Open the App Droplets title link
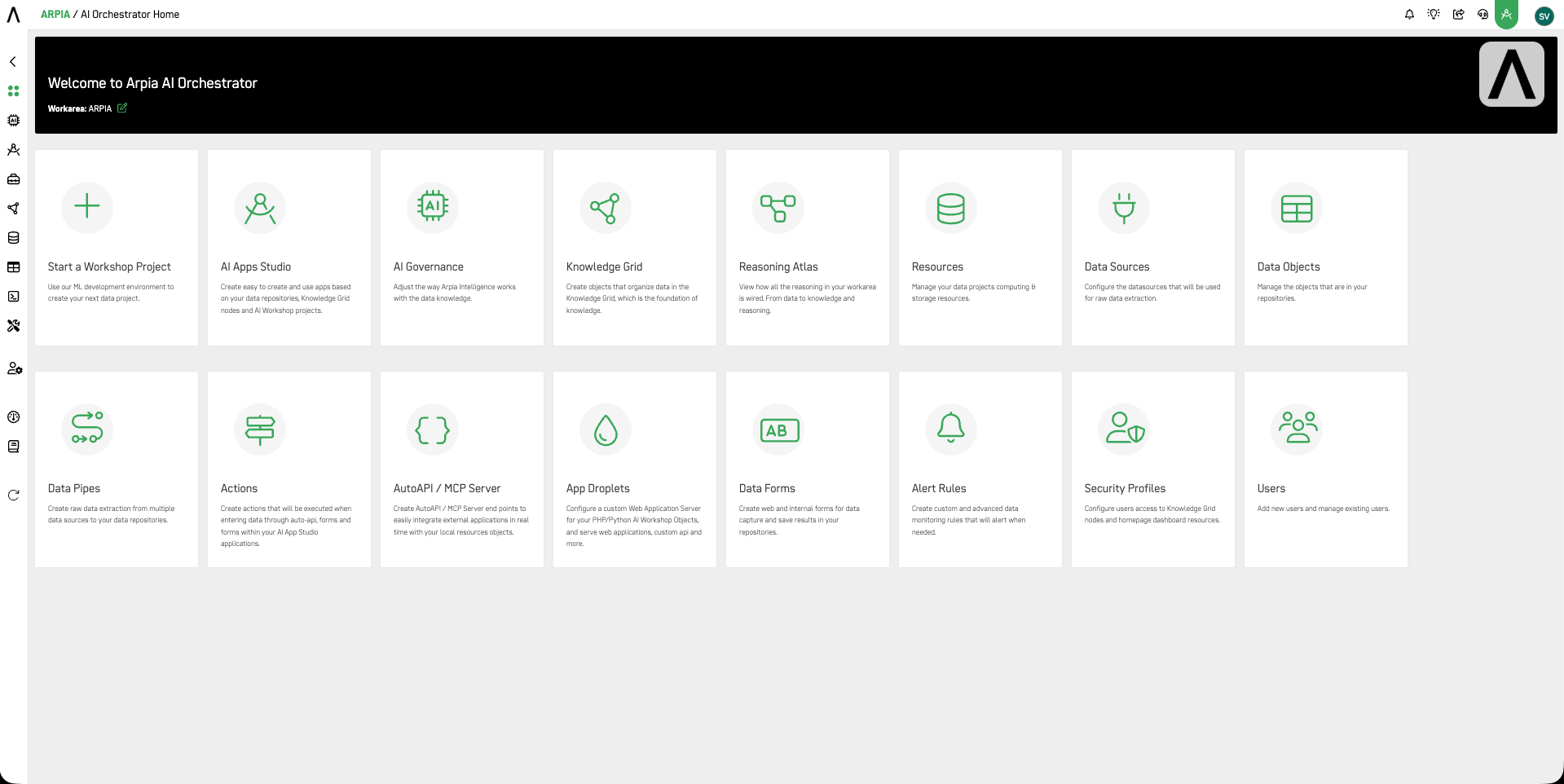Viewport: 1564px width, 784px height. (x=598, y=488)
